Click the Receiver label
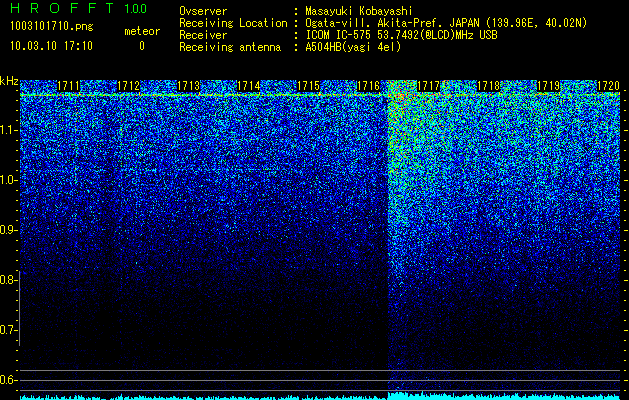This screenshot has height=400, width=629. [203, 35]
